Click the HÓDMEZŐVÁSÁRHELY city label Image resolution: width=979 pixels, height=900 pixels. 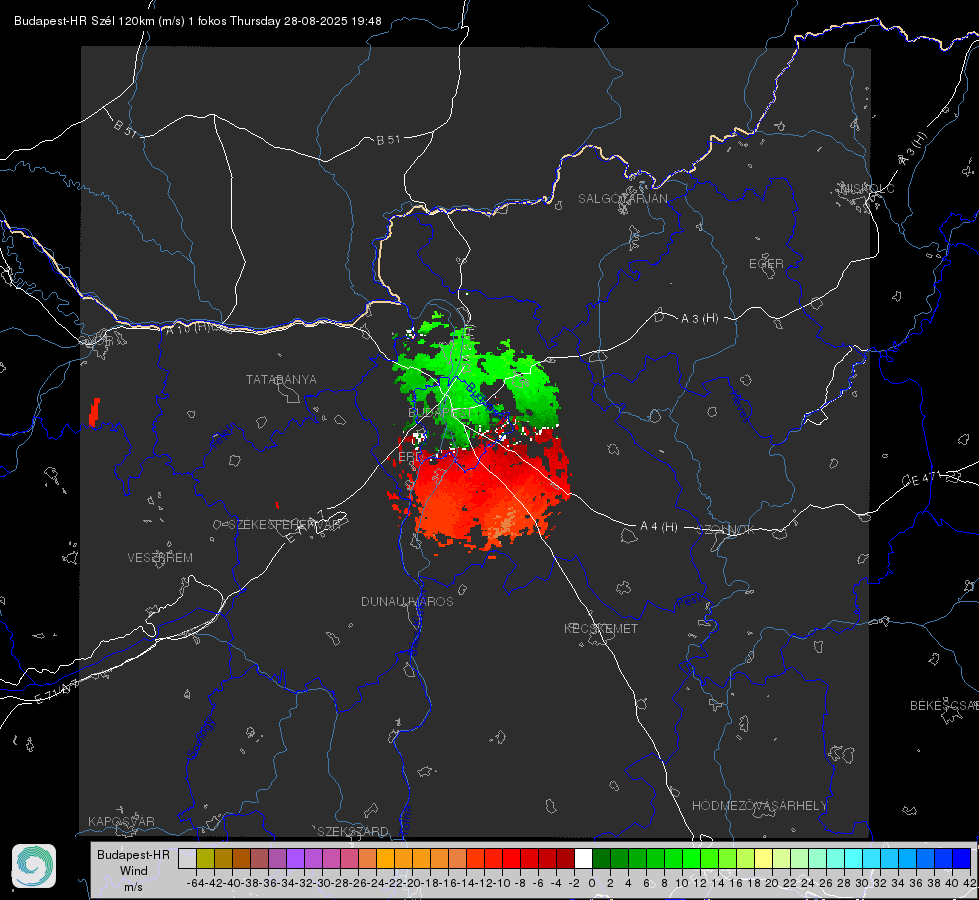[759, 805]
